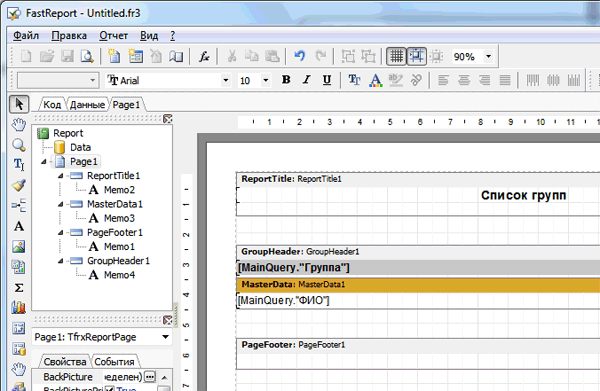Justify text block
The width and height of the screenshot is (600, 391).
(505, 80)
